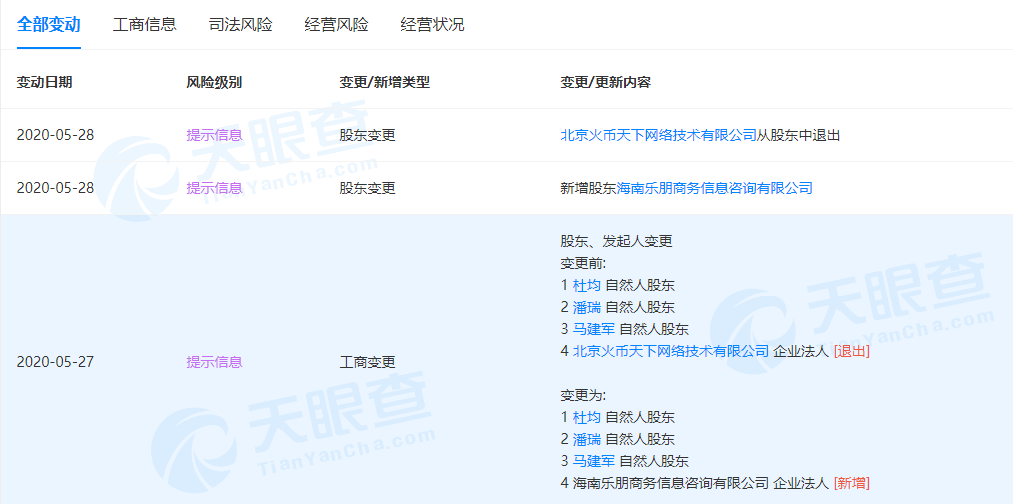Image resolution: width=1013 pixels, height=504 pixels.
Task: Click the 变更/新增类型 column header
Action: (384, 83)
